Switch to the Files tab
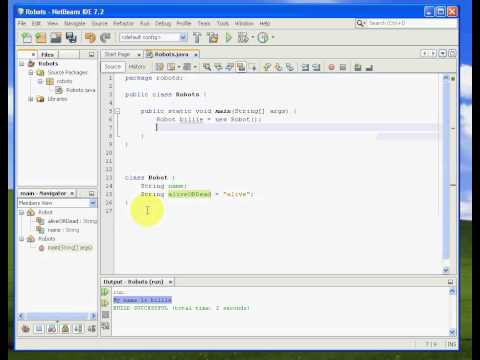The width and height of the screenshot is (480, 360). [48, 54]
